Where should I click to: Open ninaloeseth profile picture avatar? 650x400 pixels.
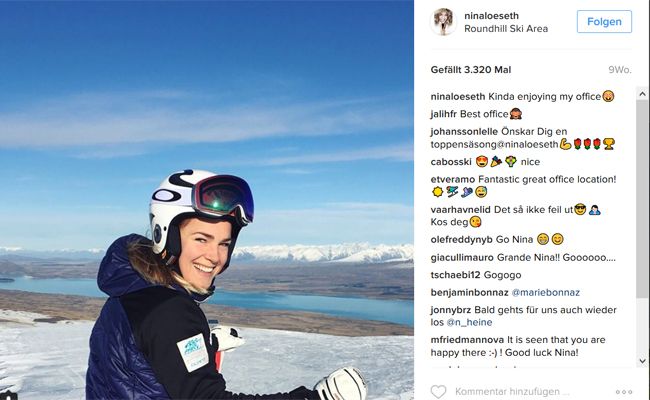(x=444, y=21)
